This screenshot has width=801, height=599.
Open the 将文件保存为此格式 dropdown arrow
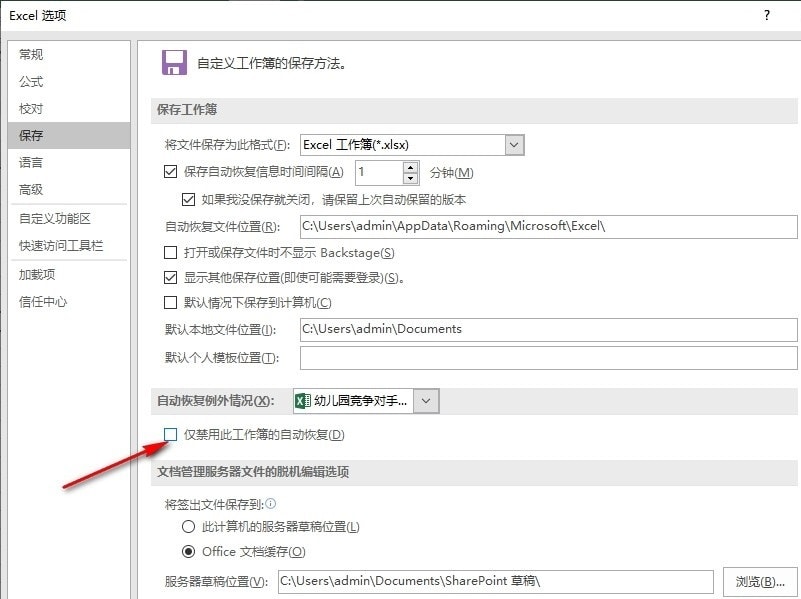click(x=514, y=145)
